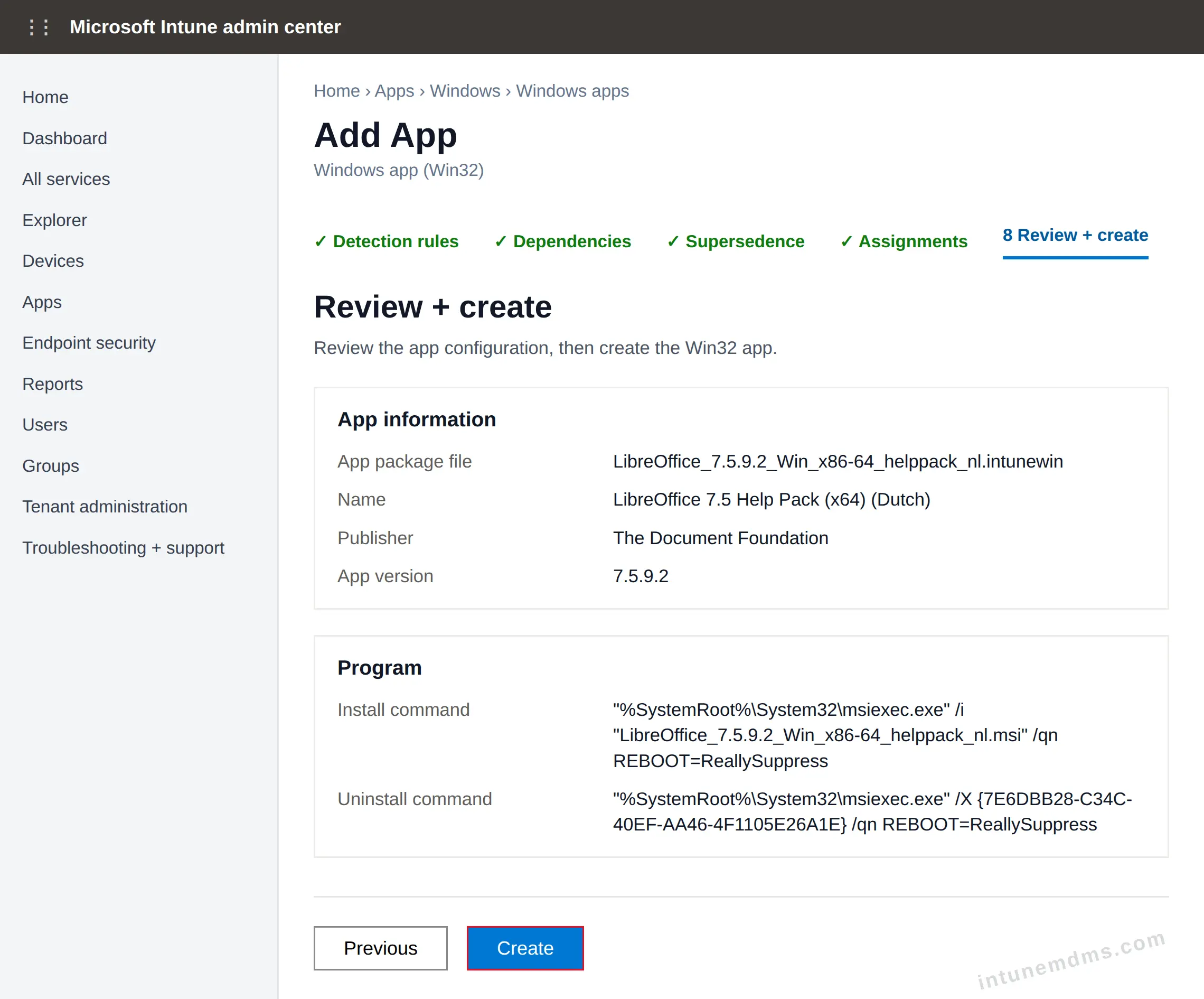Click the Previous button
Viewport: 1204px width, 999px height.
pos(381,948)
